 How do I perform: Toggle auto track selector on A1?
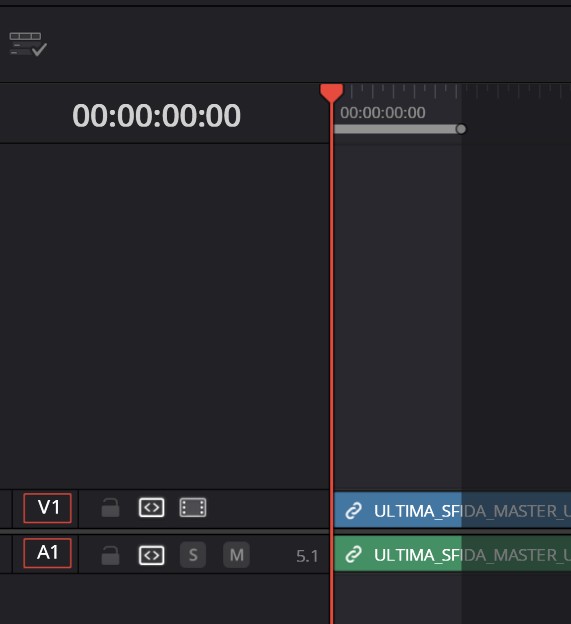(x=151, y=555)
